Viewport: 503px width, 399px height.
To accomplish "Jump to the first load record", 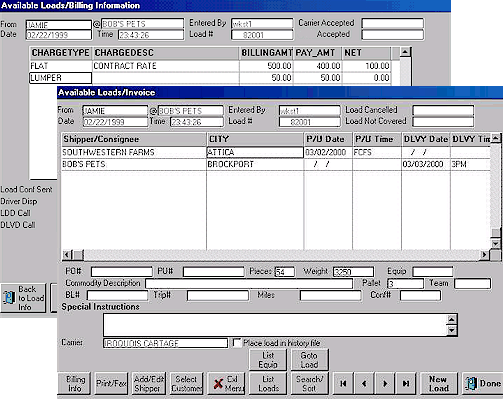I will point(343,383).
